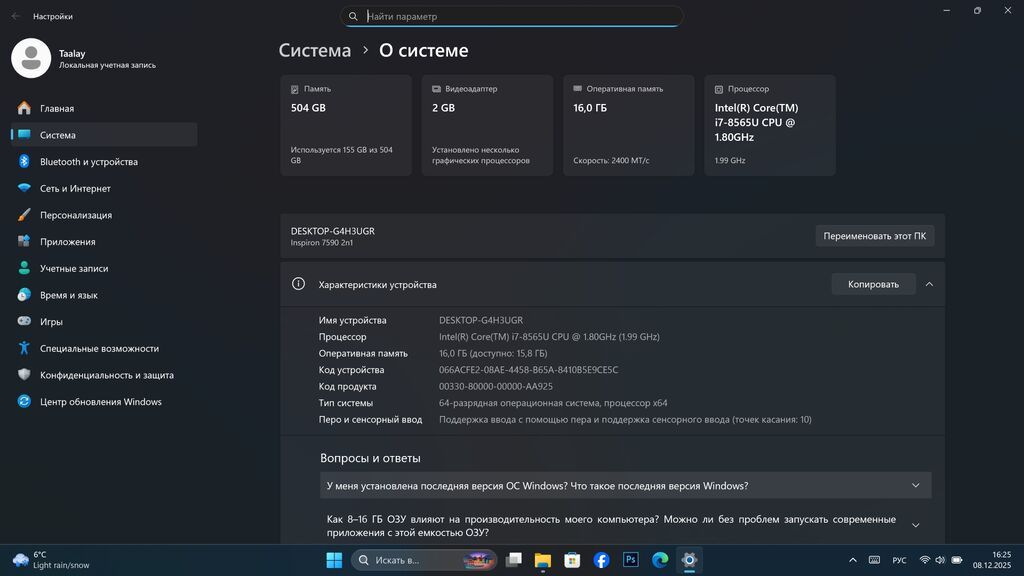Click the taskbar Искать search box
Viewport: 1024px width, 576px height.
(x=424, y=560)
